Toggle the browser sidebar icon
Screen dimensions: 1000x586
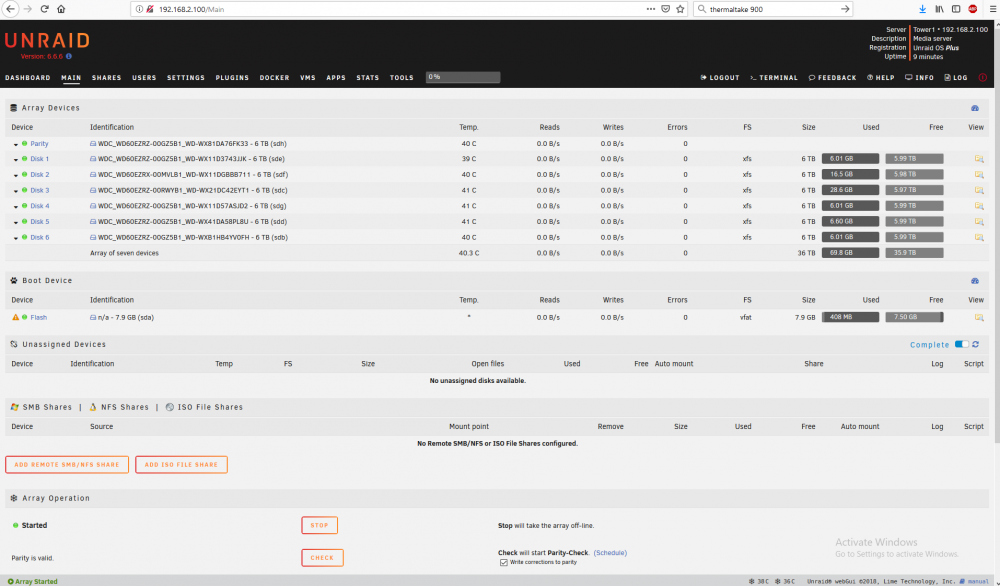[956, 9]
